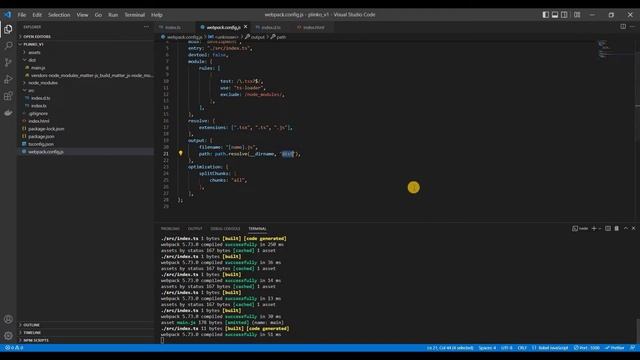Open the Docker view in the activity bar

click(x=8, y=113)
